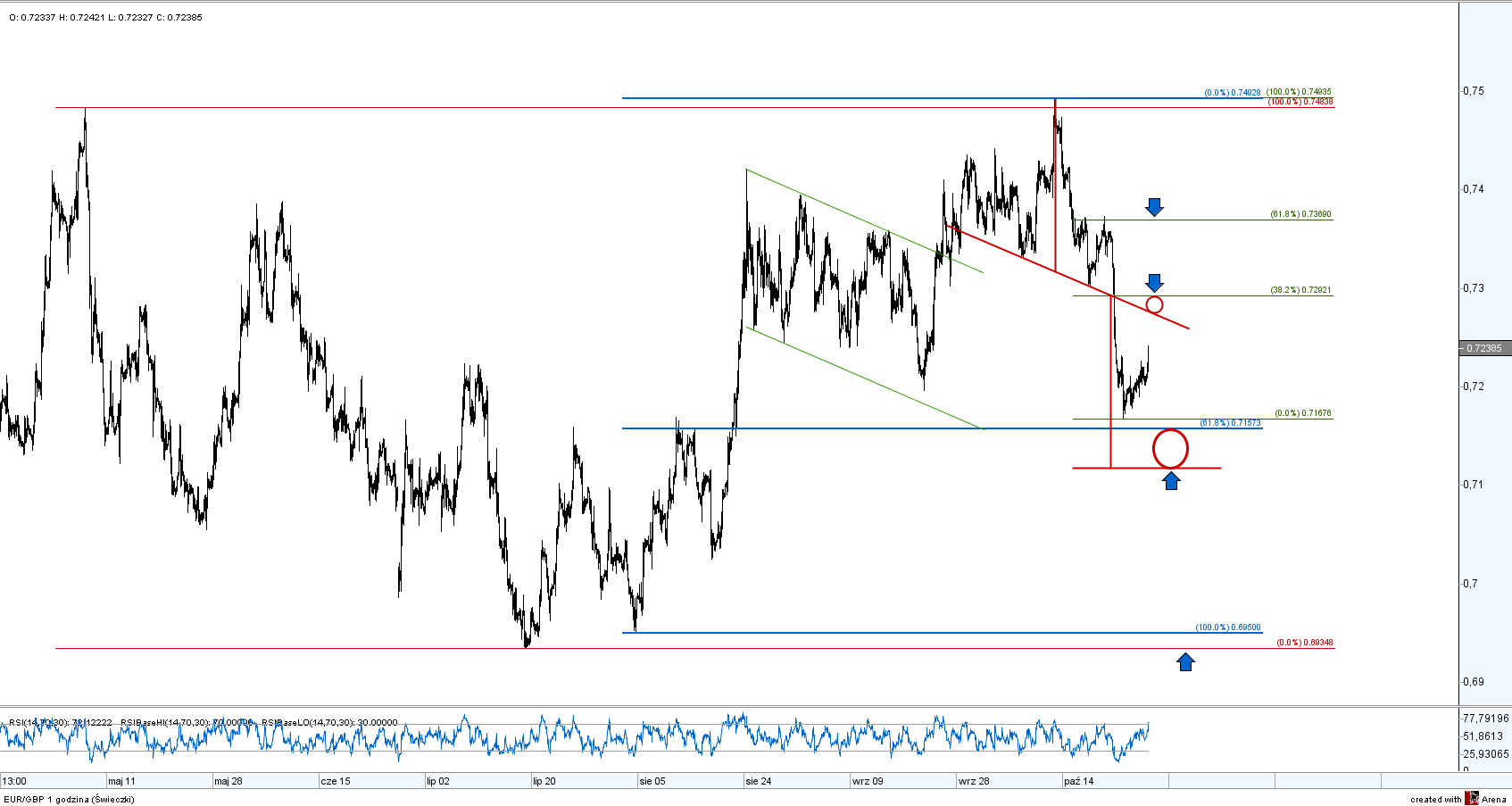Click the current price tag 0.72385
The image size is (1512, 806).
1483,348
